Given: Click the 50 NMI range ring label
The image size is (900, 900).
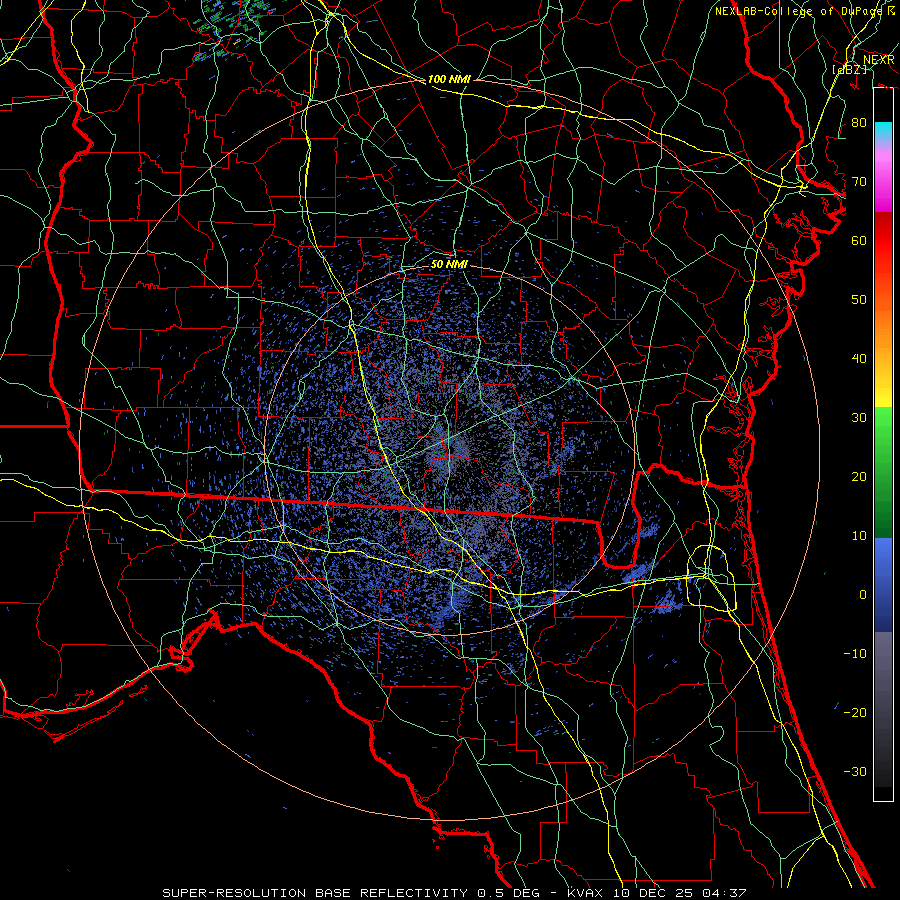Looking at the screenshot, I should click(x=449, y=264).
